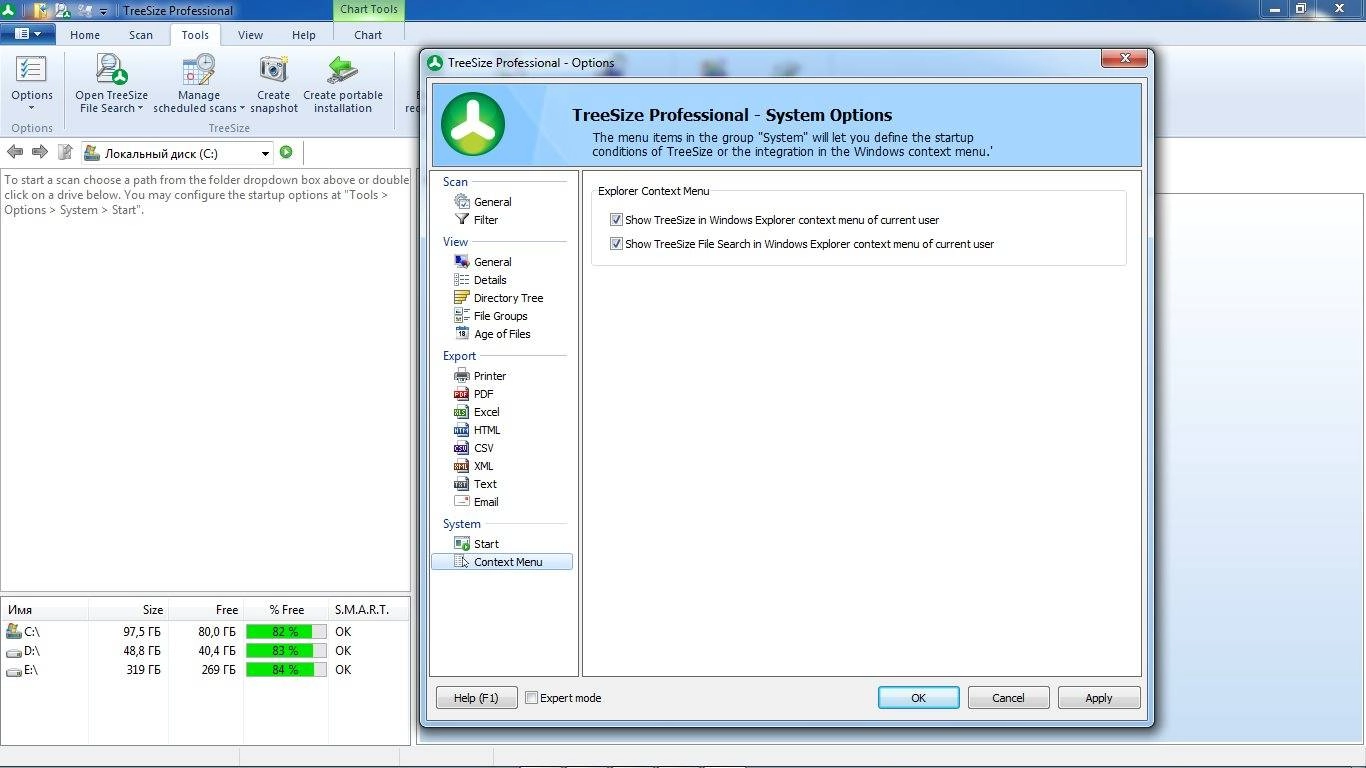Image resolution: width=1366 pixels, height=768 pixels.
Task: Expand the Manage scheduled scans dropdown arrow
Action: 242,109
